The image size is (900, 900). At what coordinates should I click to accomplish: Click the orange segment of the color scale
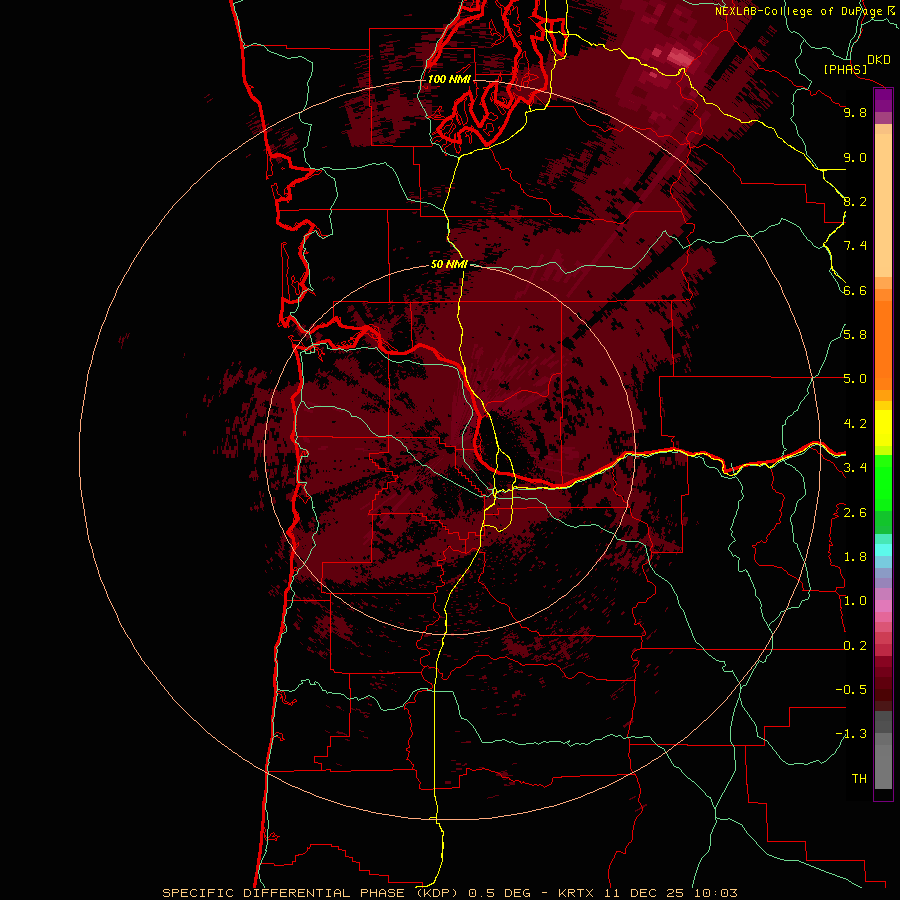(883, 346)
